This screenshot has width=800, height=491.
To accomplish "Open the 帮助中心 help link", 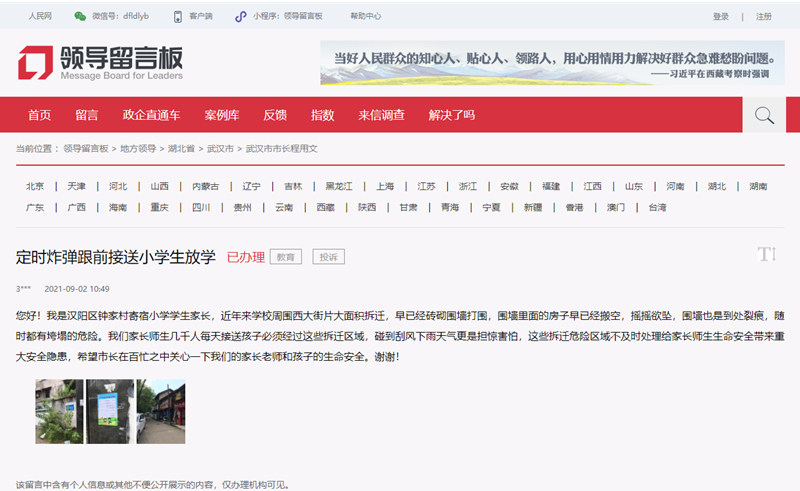I will point(365,17).
